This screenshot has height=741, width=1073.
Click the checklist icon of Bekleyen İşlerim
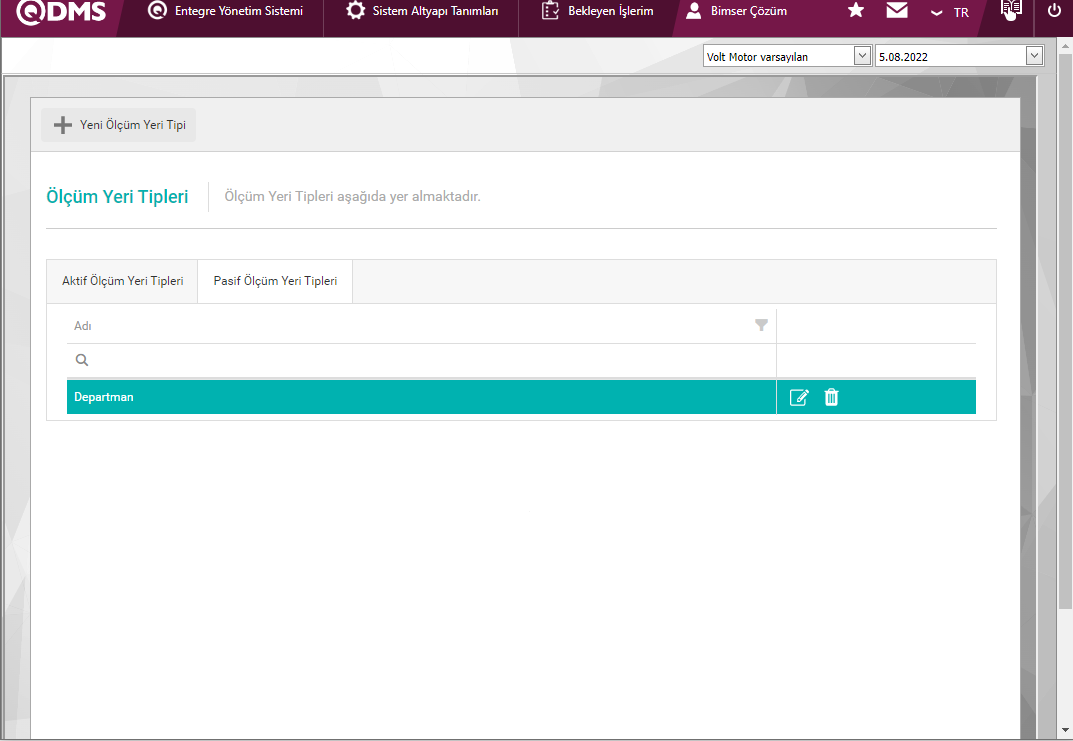(x=550, y=11)
